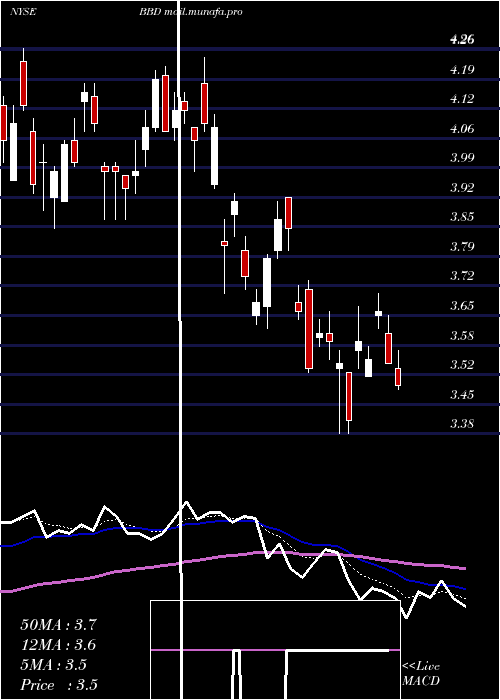The height and width of the screenshot is (700, 500).
Task: Click the NYSE exchange label
Action: click(x=22, y=12)
